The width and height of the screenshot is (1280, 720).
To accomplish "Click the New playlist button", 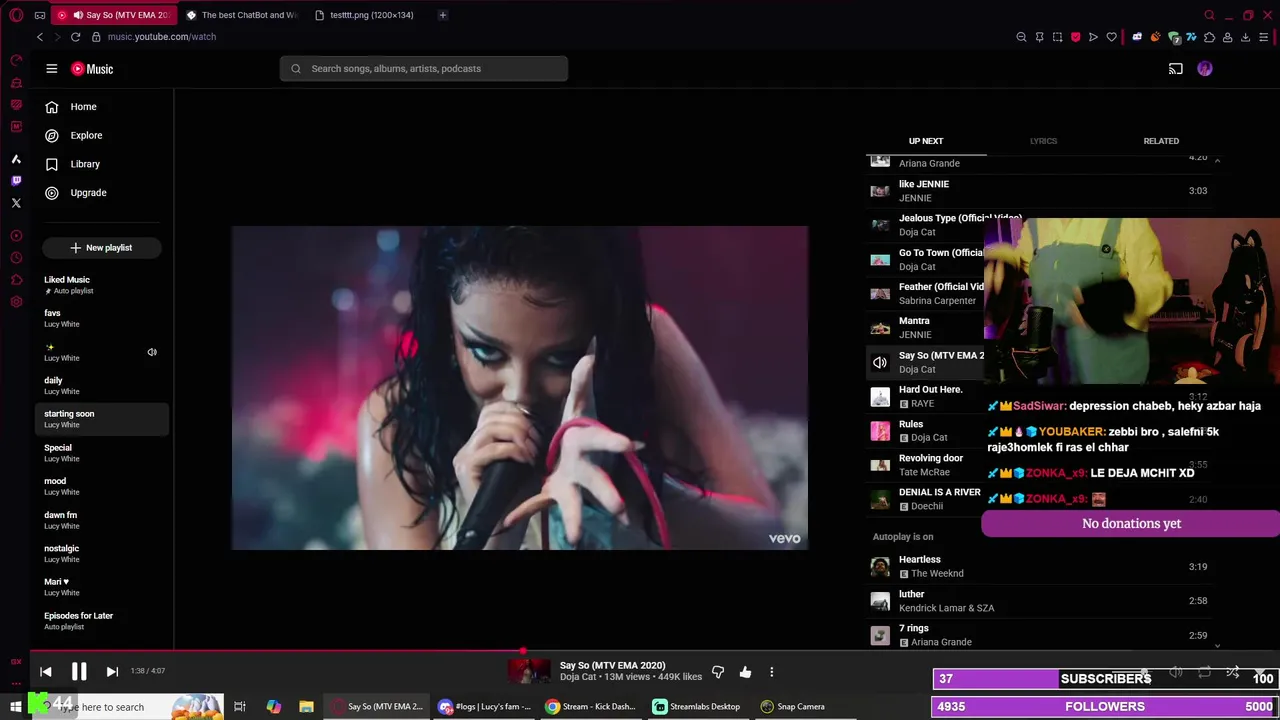I will pyautogui.click(x=101, y=247).
